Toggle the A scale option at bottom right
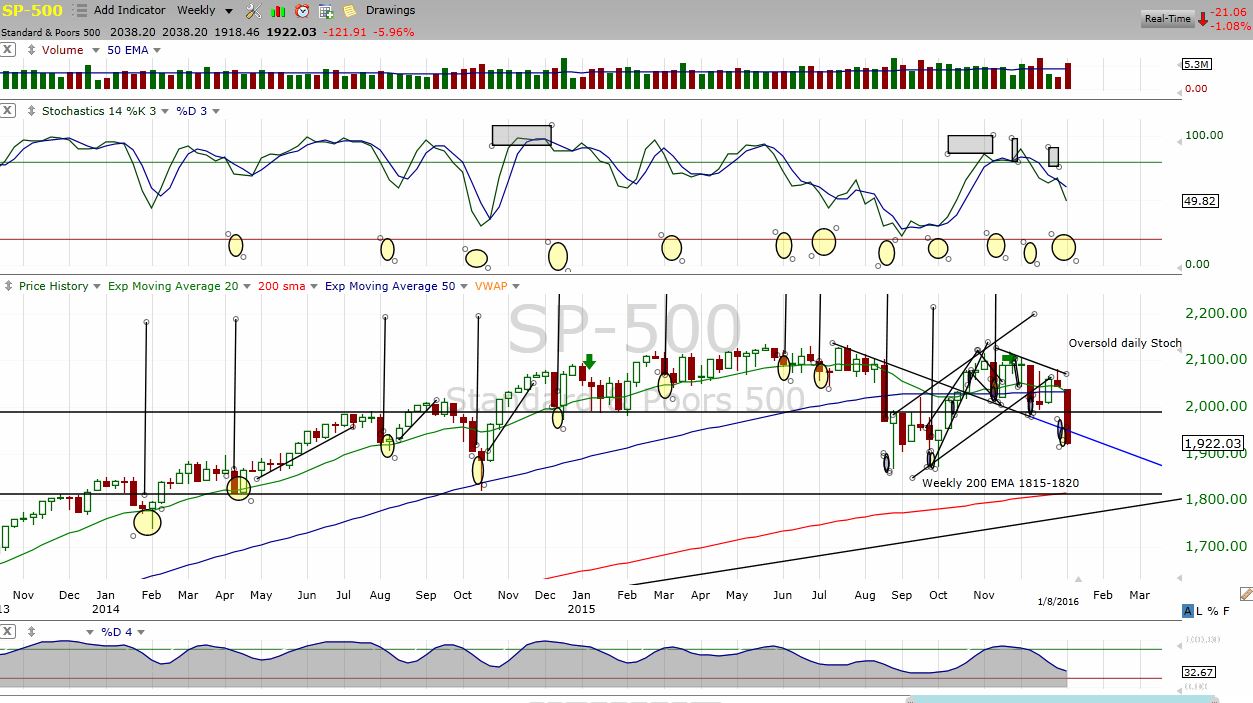The height and width of the screenshot is (703, 1253). (x=1188, y=611)
